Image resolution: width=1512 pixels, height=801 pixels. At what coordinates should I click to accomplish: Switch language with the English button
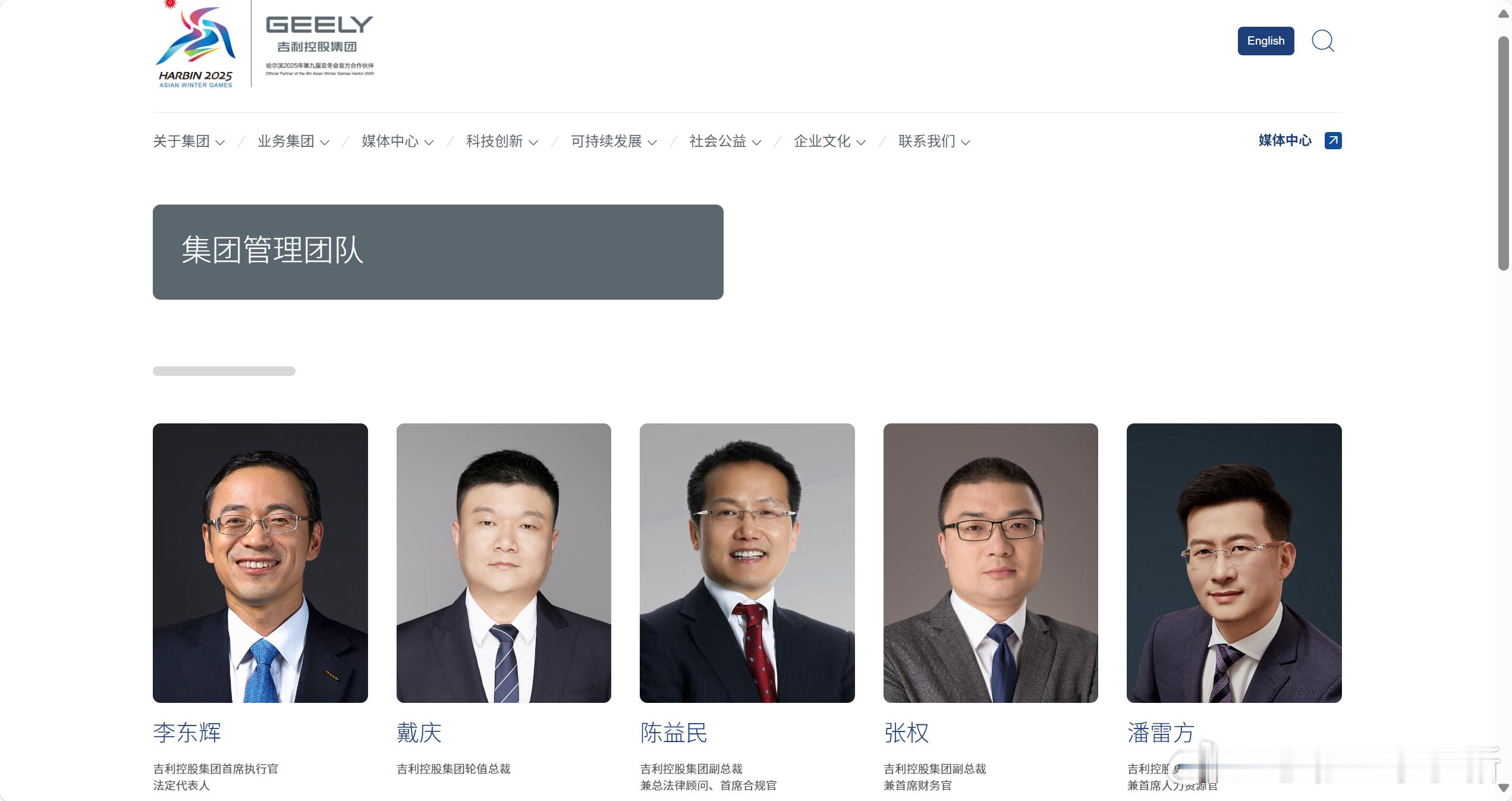1266,41
